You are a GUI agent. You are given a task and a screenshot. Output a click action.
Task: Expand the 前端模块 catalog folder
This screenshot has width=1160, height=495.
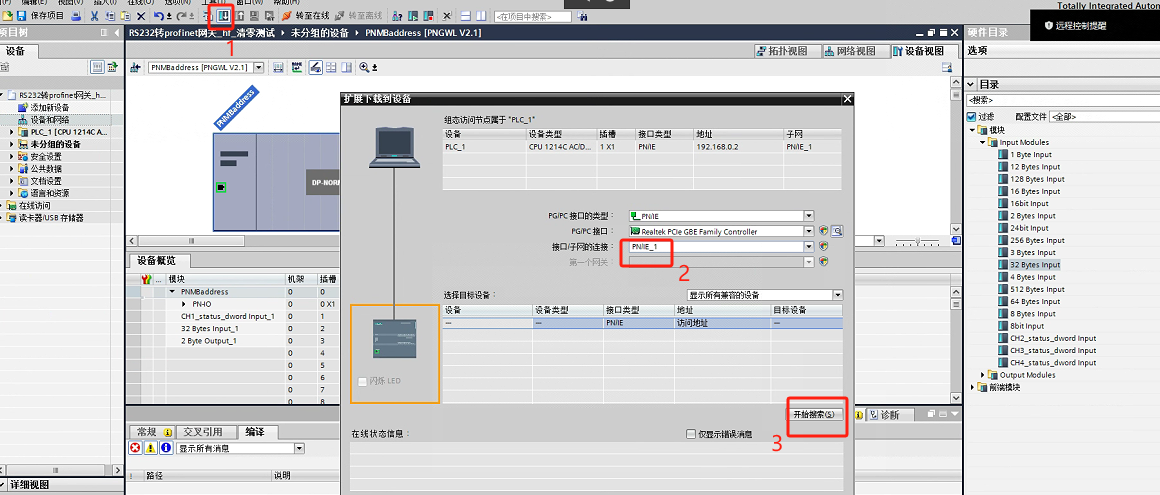coord(973,387)
